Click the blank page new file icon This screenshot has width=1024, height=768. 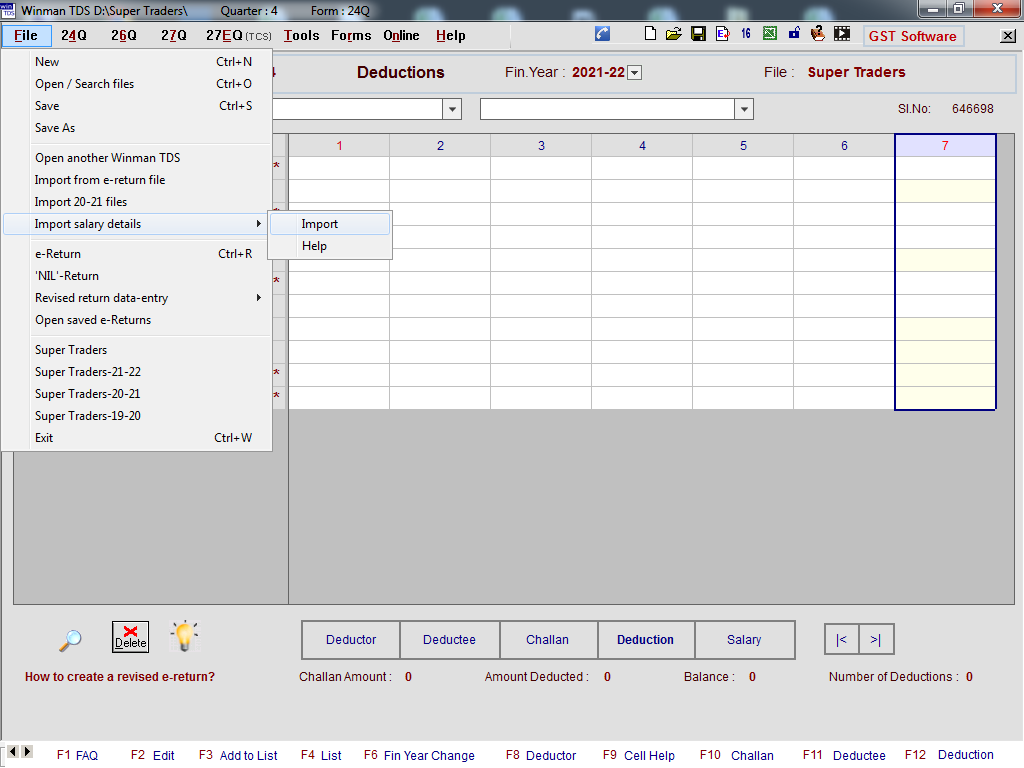pyautogui.click(x=651, y=34)
